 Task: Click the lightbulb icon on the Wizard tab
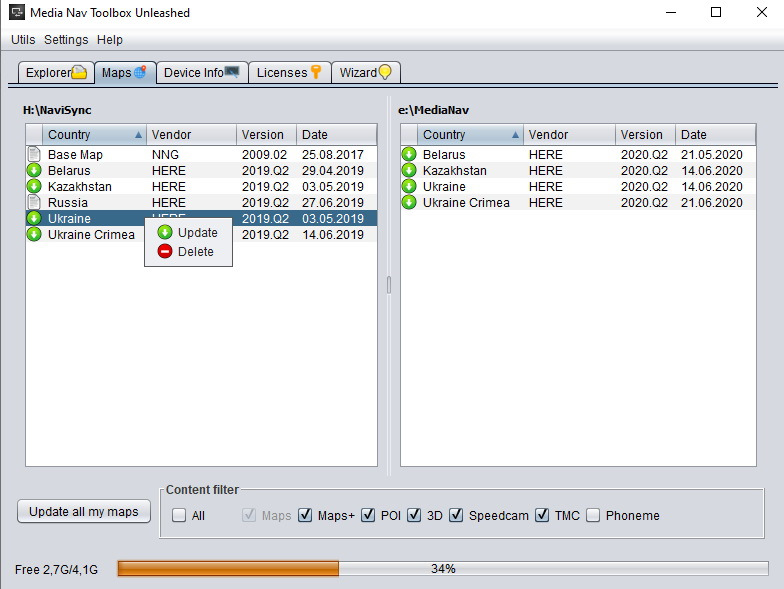tap(385, 72)
